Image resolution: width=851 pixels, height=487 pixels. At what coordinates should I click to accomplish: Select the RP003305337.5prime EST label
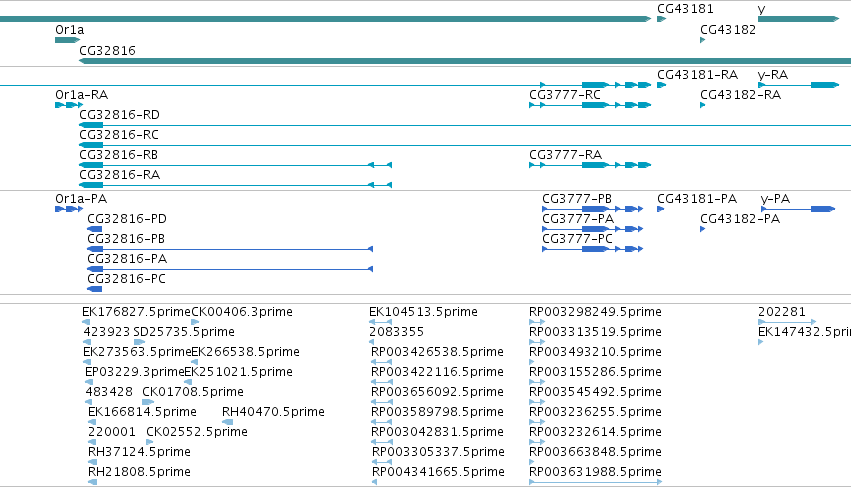[x=439, y=452]
